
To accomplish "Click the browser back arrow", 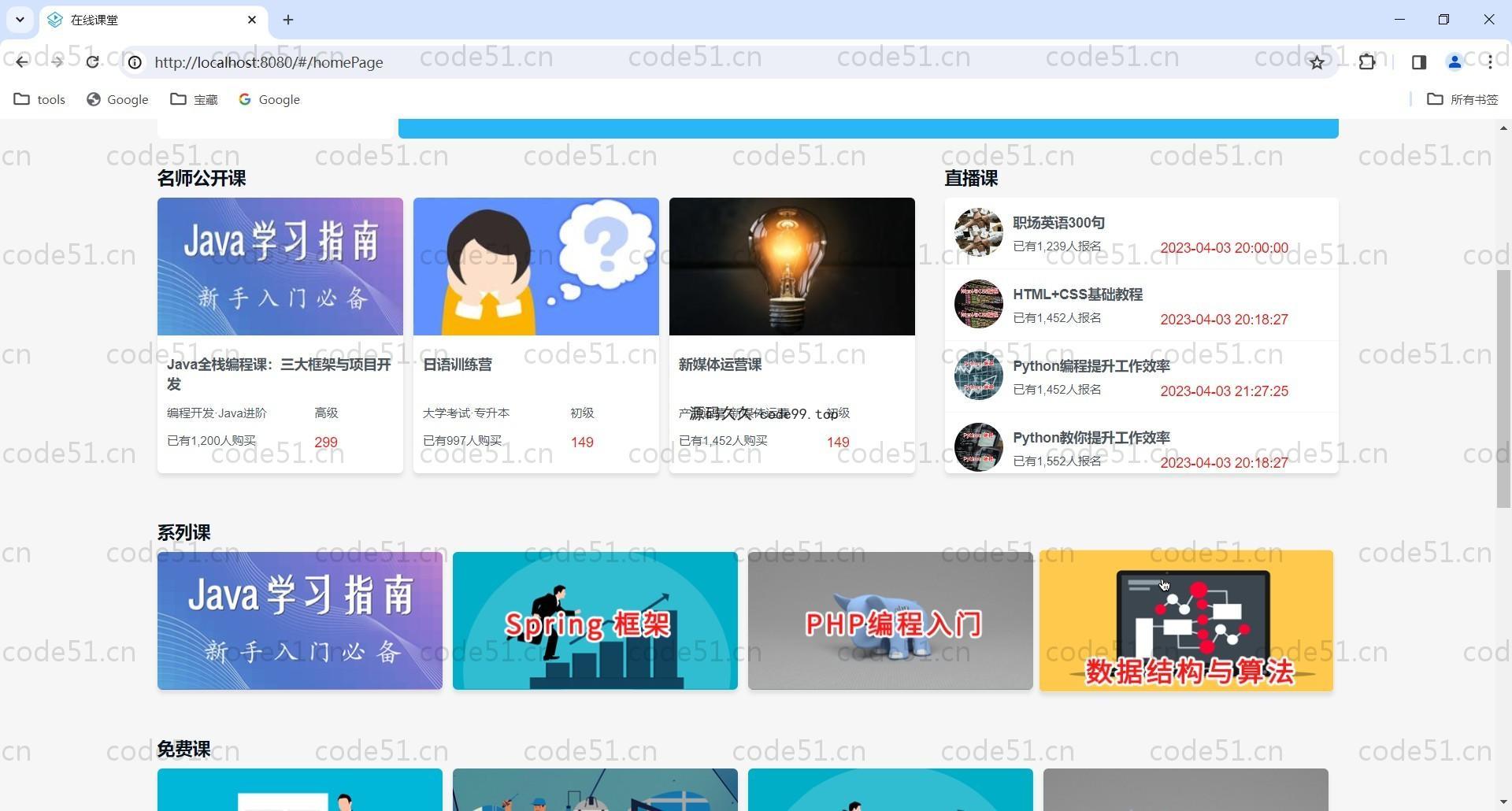I will [21, 62].
